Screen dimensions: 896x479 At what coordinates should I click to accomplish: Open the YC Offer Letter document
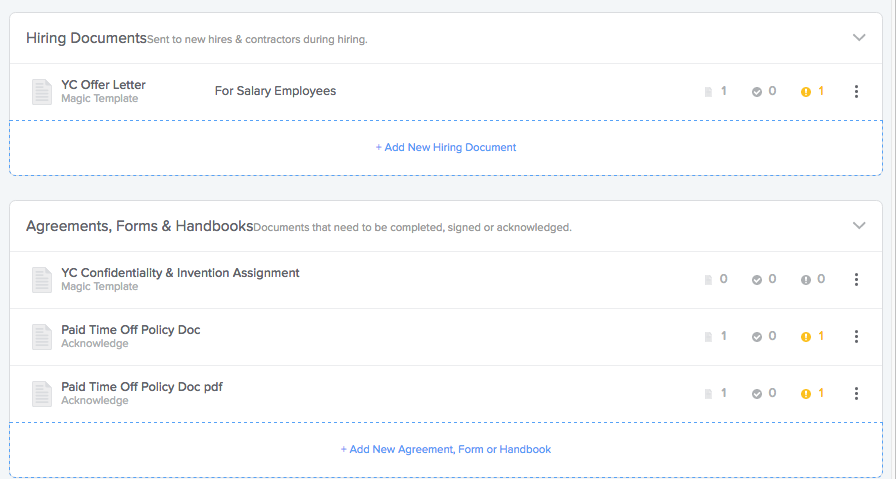tap(103, 85)
